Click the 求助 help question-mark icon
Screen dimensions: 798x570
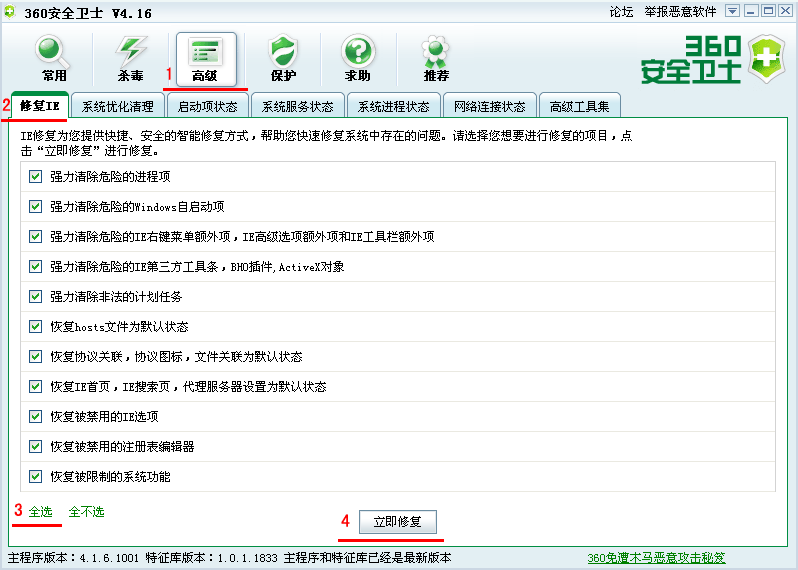point(358,59)
